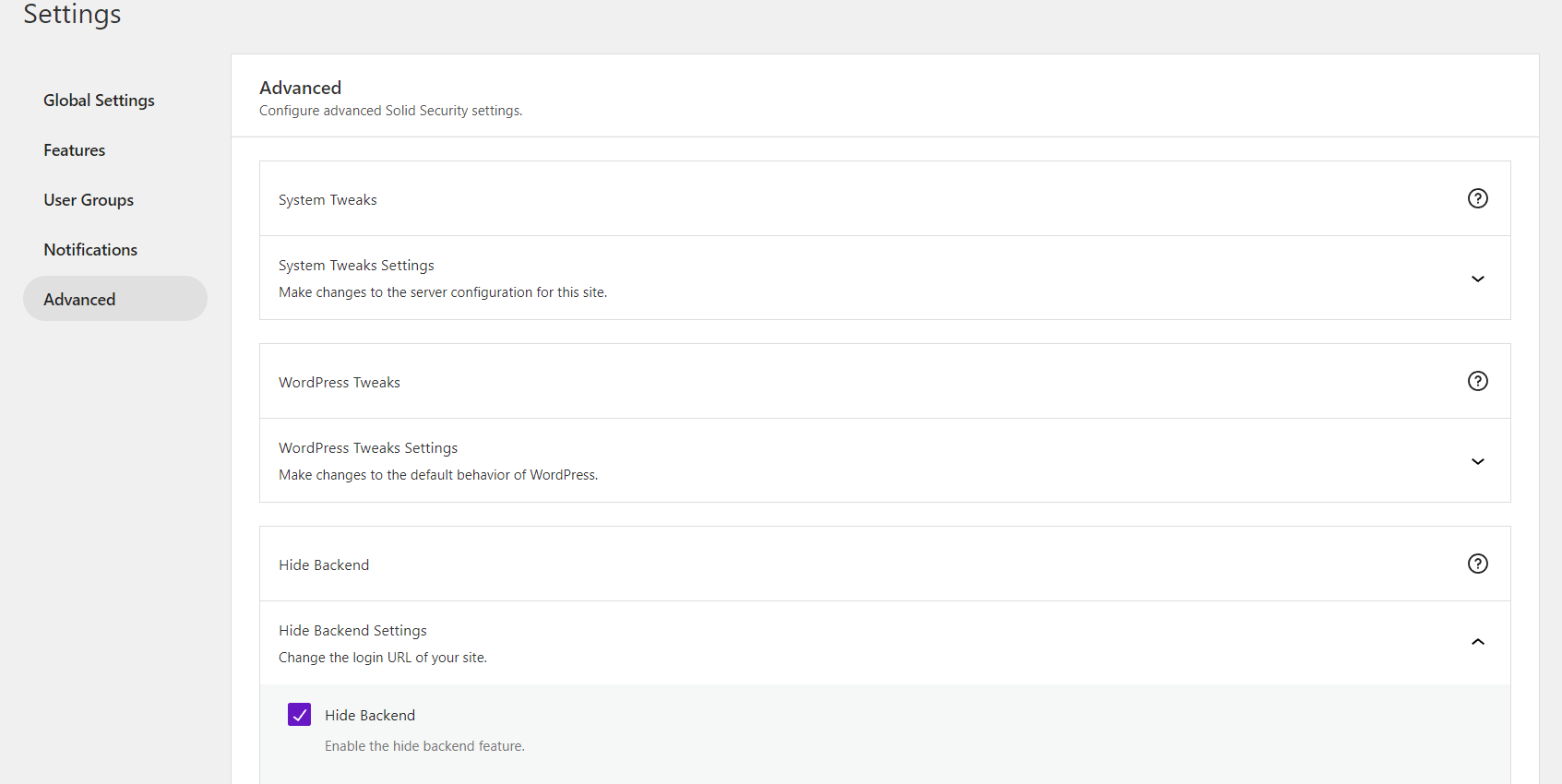Click 'Change the login URL of your site' text
This screenshot has width=1562, height=784.
(x=383, y=658)
